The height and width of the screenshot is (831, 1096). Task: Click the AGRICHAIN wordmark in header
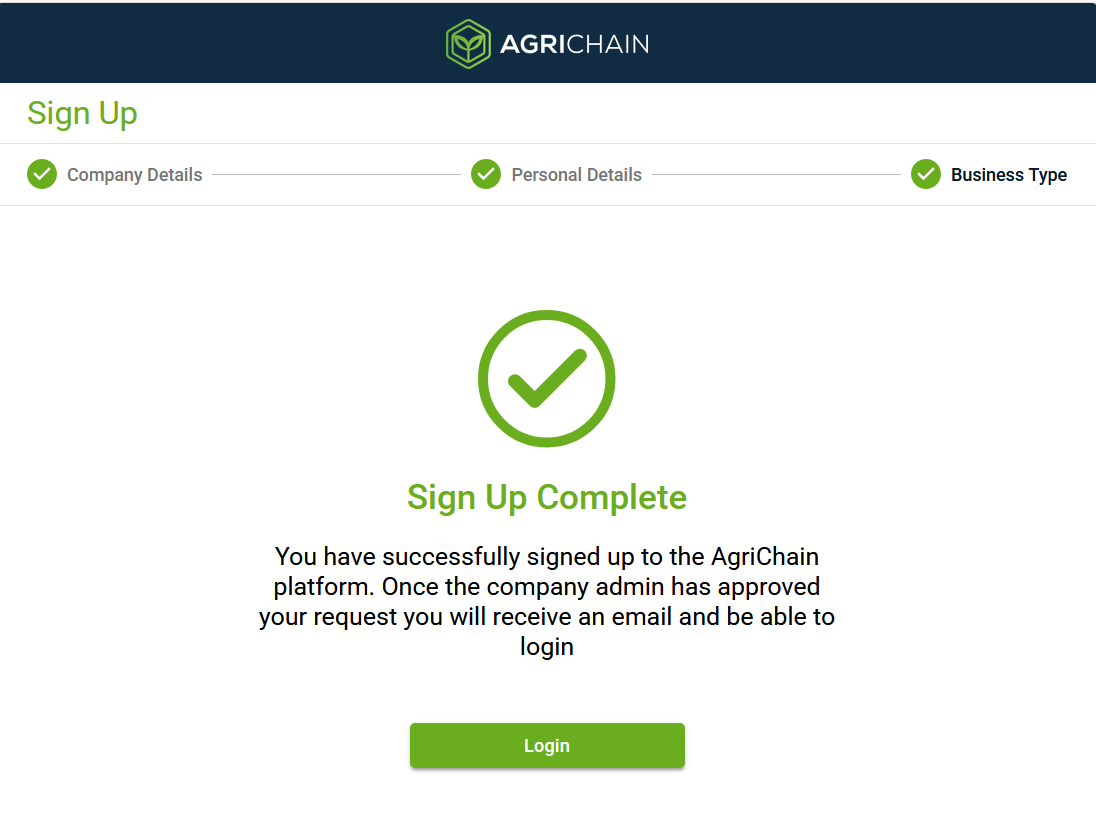pyautogui.click(x=575, y=45)
